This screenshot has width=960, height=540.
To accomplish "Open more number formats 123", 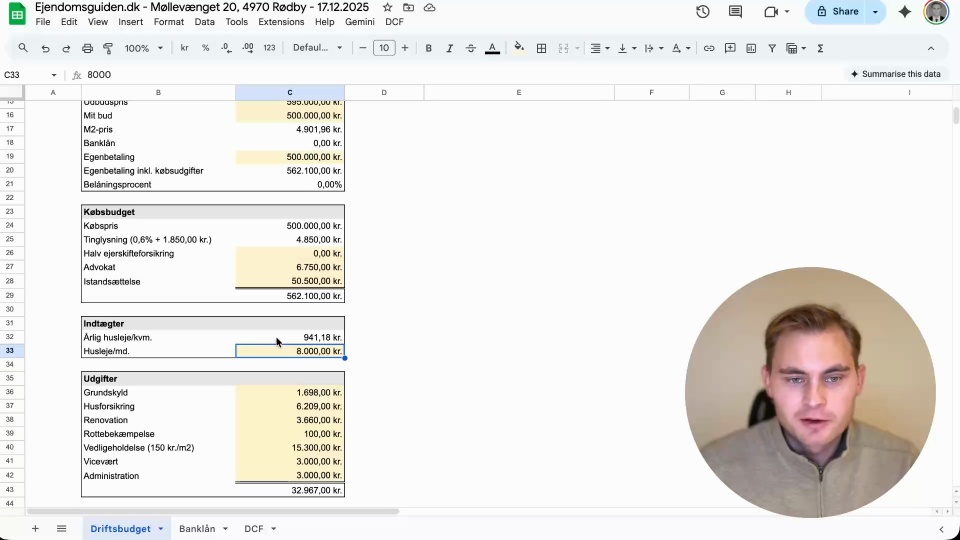I will pos(269,48).
